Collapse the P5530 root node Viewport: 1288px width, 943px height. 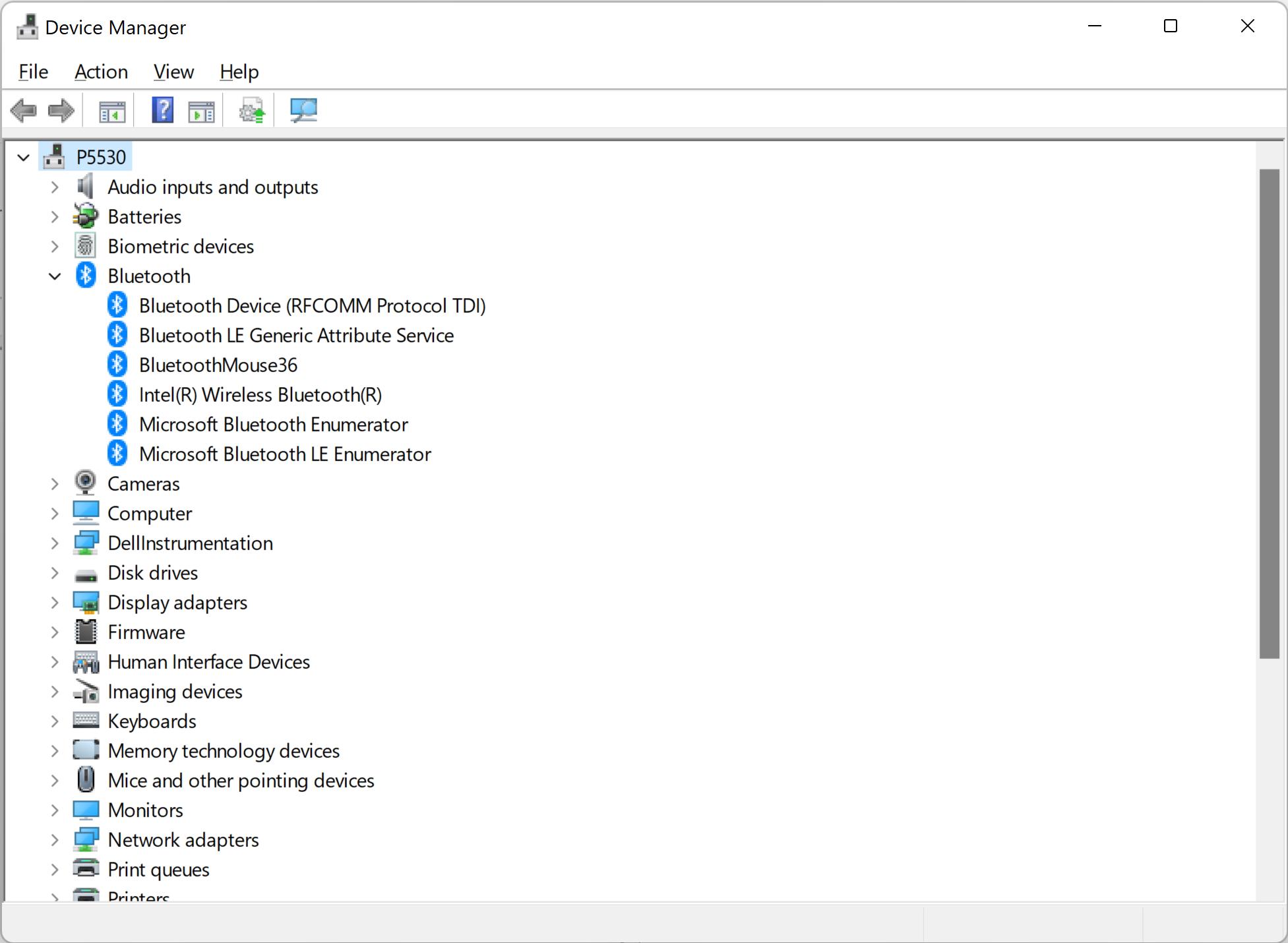point(24,158)
